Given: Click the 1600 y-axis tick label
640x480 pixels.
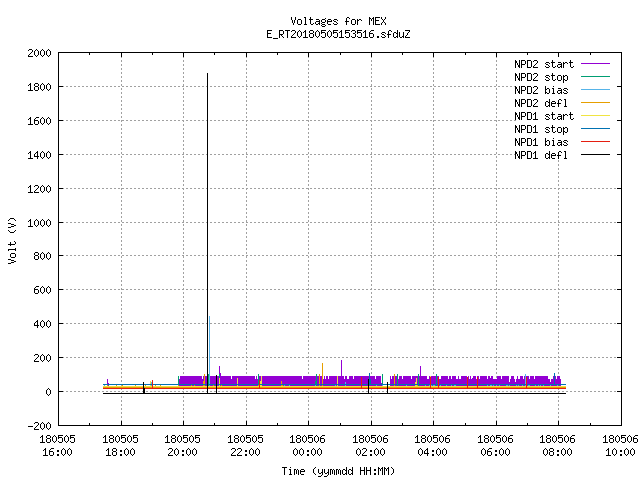Looking at the screenshot, I should pyautogui.click(x=39, y=121).
